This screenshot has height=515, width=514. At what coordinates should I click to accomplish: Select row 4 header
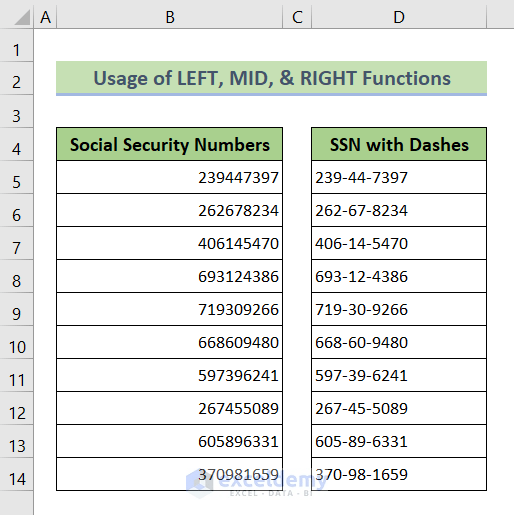17,144
